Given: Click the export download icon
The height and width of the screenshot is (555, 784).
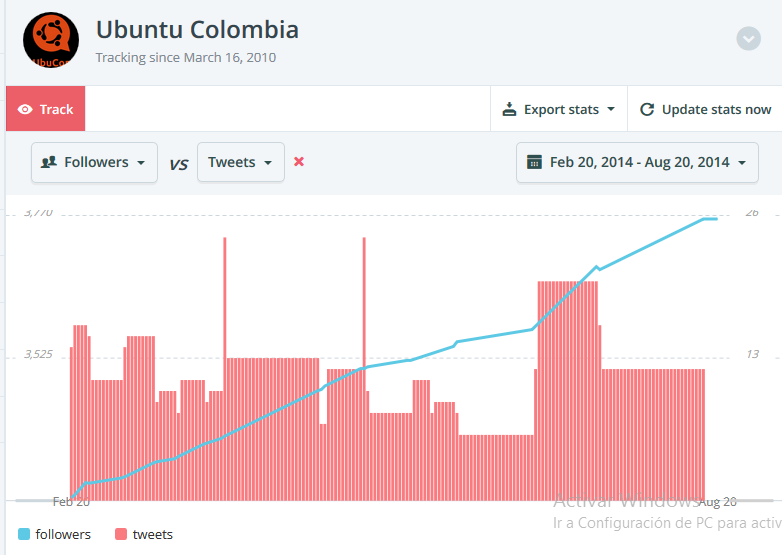Looking at the screenshot, I should click(510, 109).
